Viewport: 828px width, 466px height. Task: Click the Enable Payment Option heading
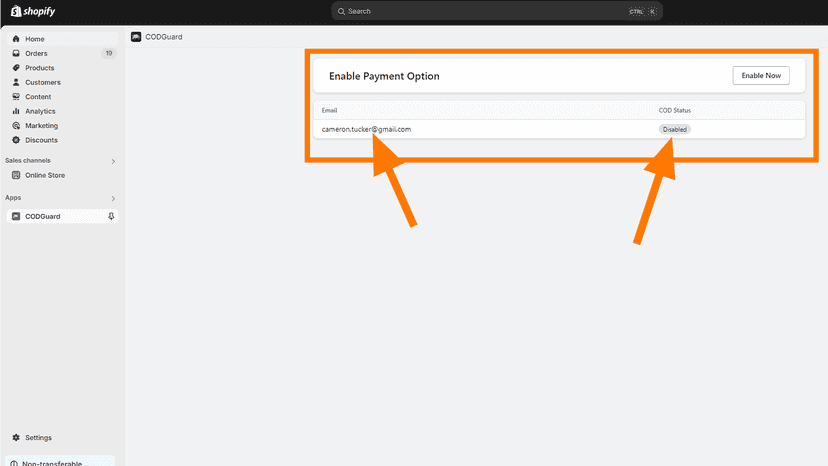384,76
